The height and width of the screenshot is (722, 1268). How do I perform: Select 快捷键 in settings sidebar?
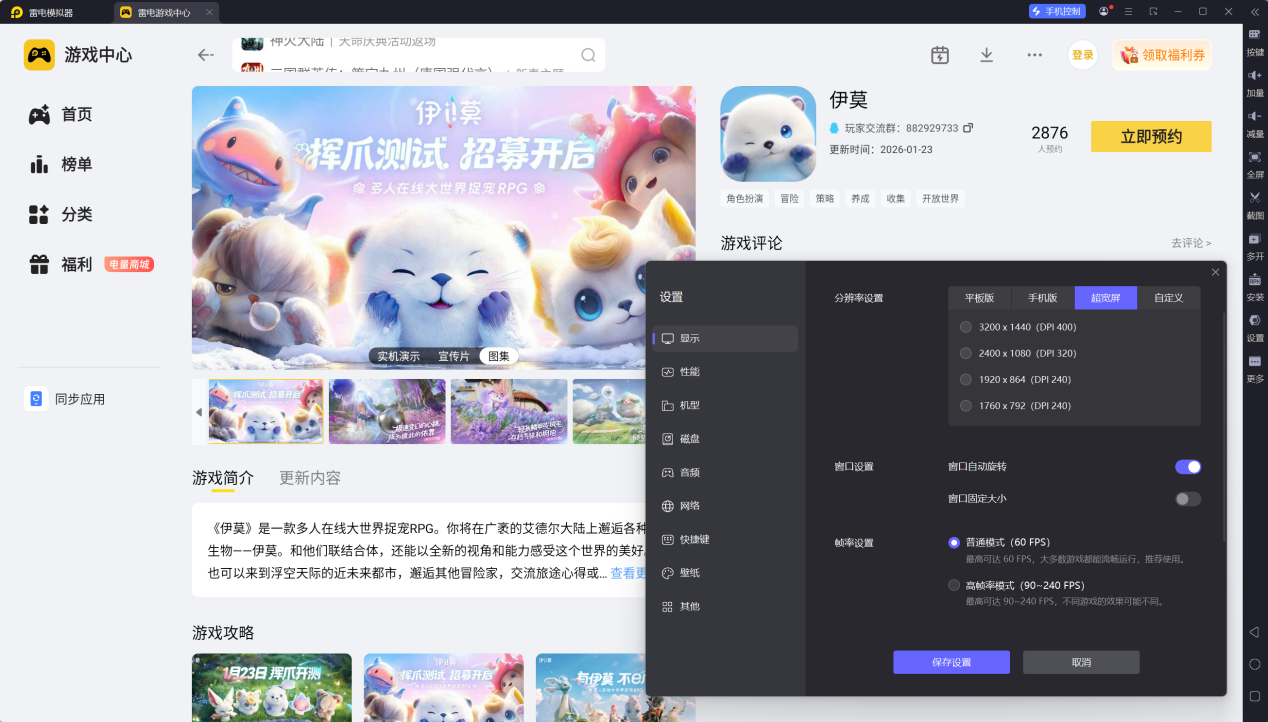click(725, 539)
